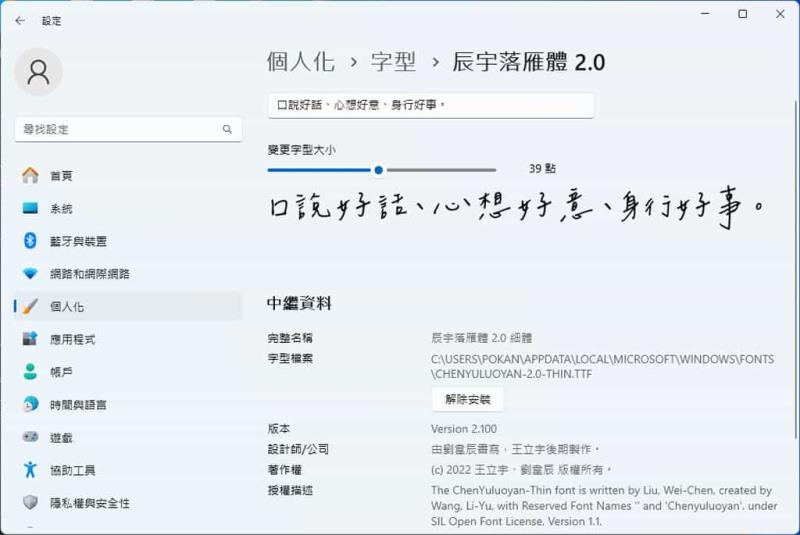Viewport: 800px width, 535px height.
Task: Open 時間與語言 globe icon
Action: [30, 405]
